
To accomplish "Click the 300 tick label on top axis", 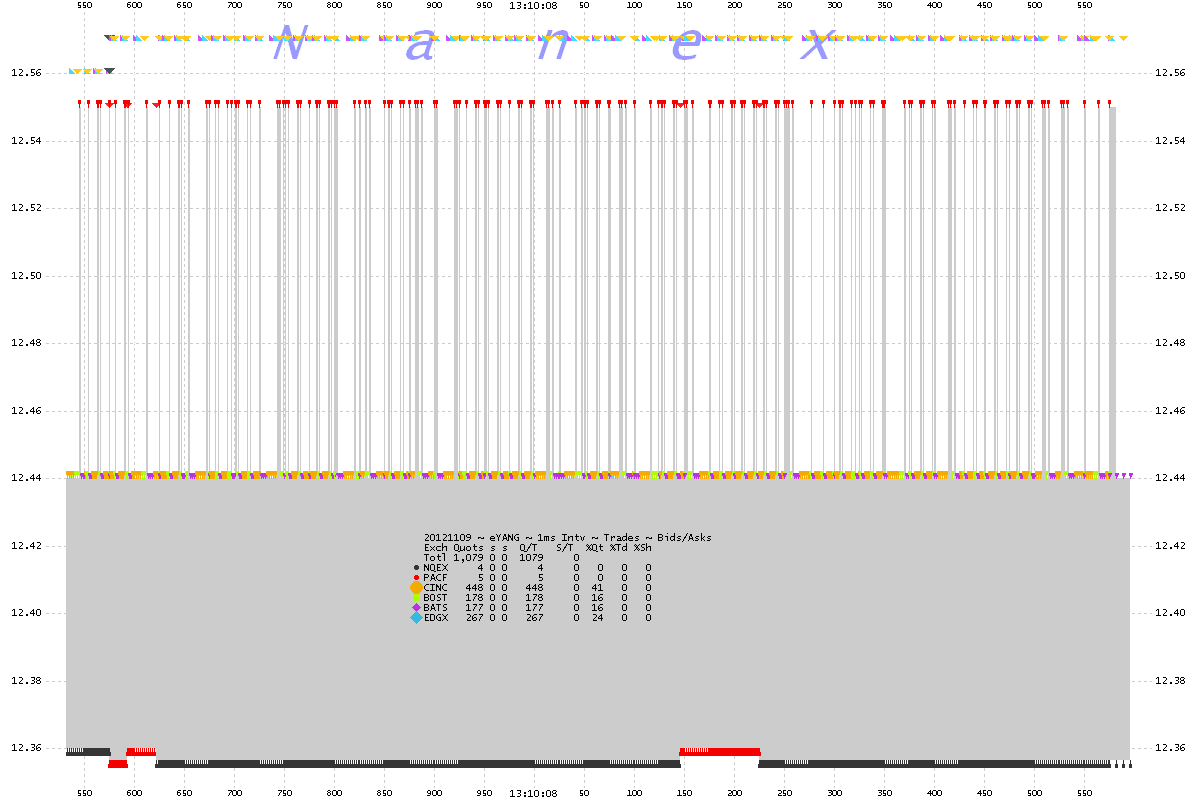I will coord(834,5).
